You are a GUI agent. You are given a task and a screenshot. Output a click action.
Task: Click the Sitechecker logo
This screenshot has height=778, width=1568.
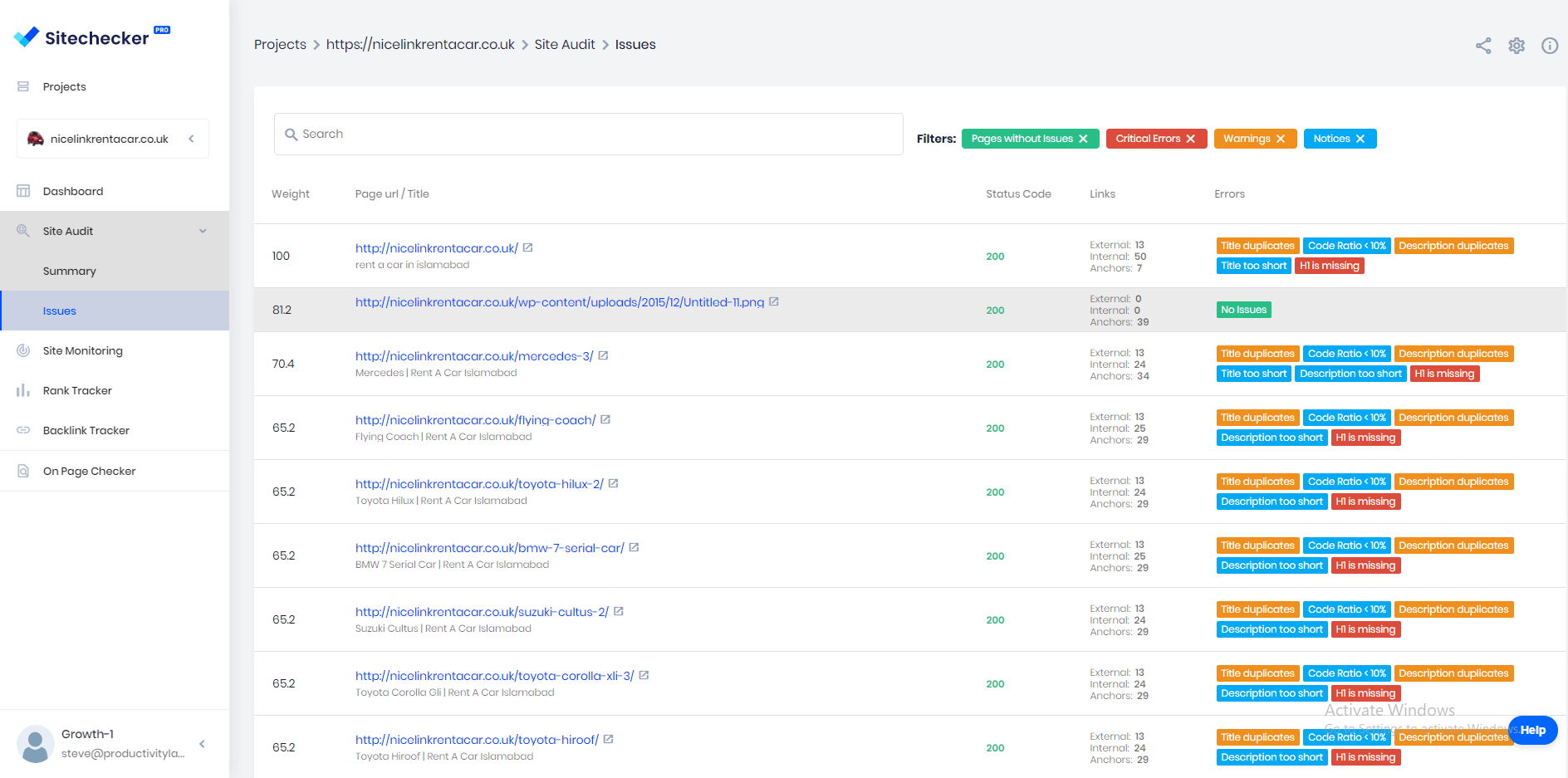point(91,37)
